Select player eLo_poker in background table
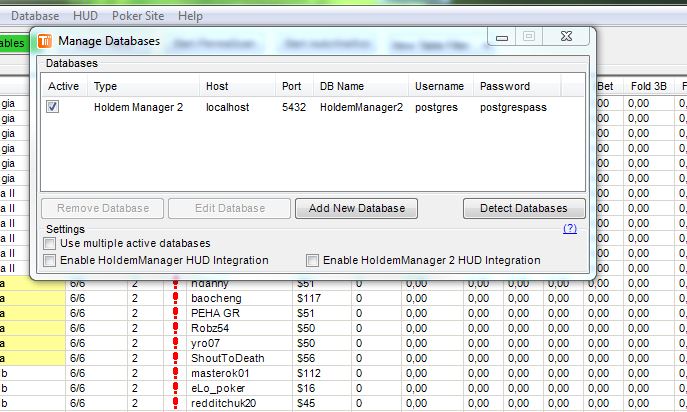The width and height of the screenshot is (687, 412). point(218,388)
